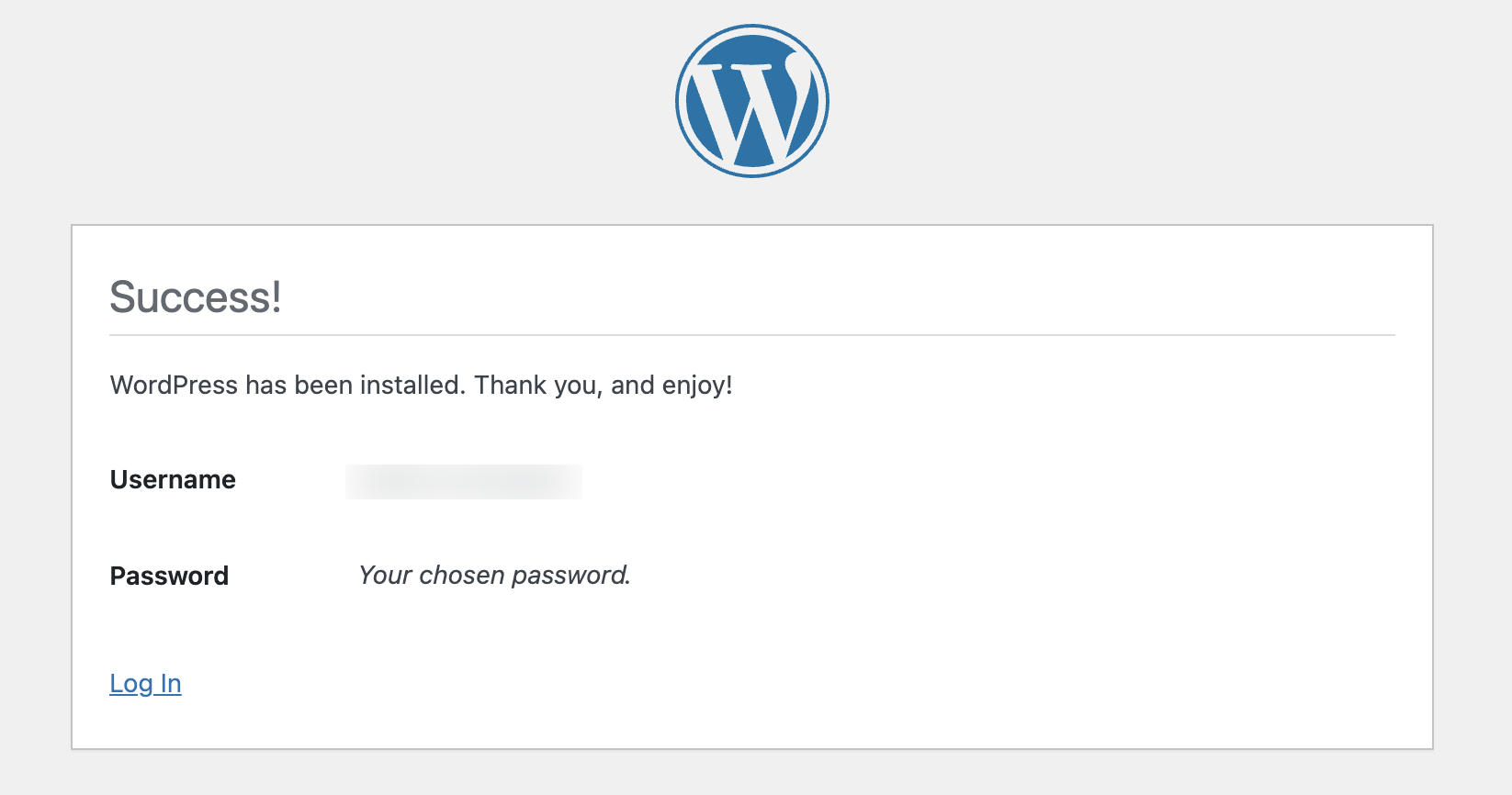Click the Success! heading

pyautogui.click(x=196, y=296)
